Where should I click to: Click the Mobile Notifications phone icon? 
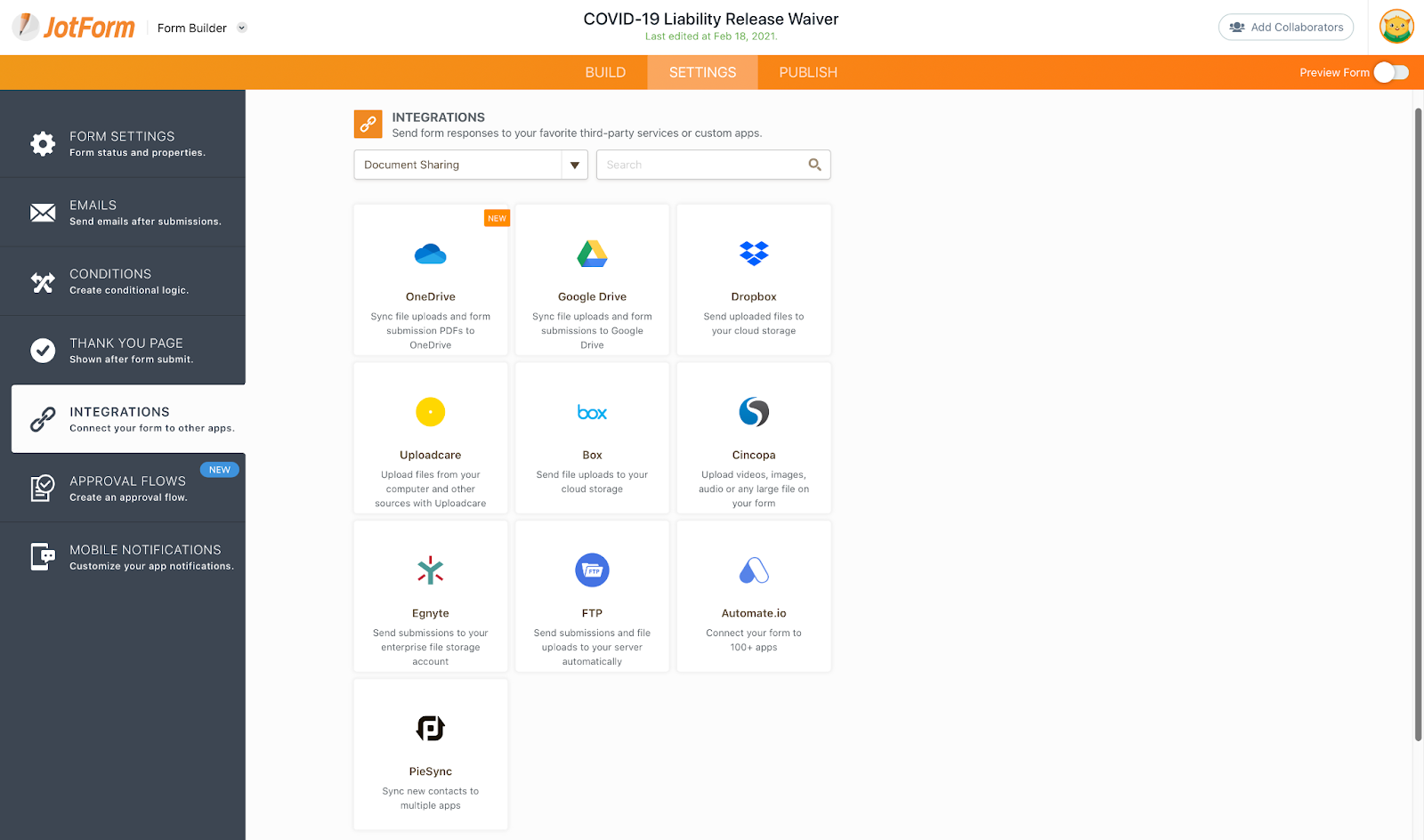coord(43,557)
